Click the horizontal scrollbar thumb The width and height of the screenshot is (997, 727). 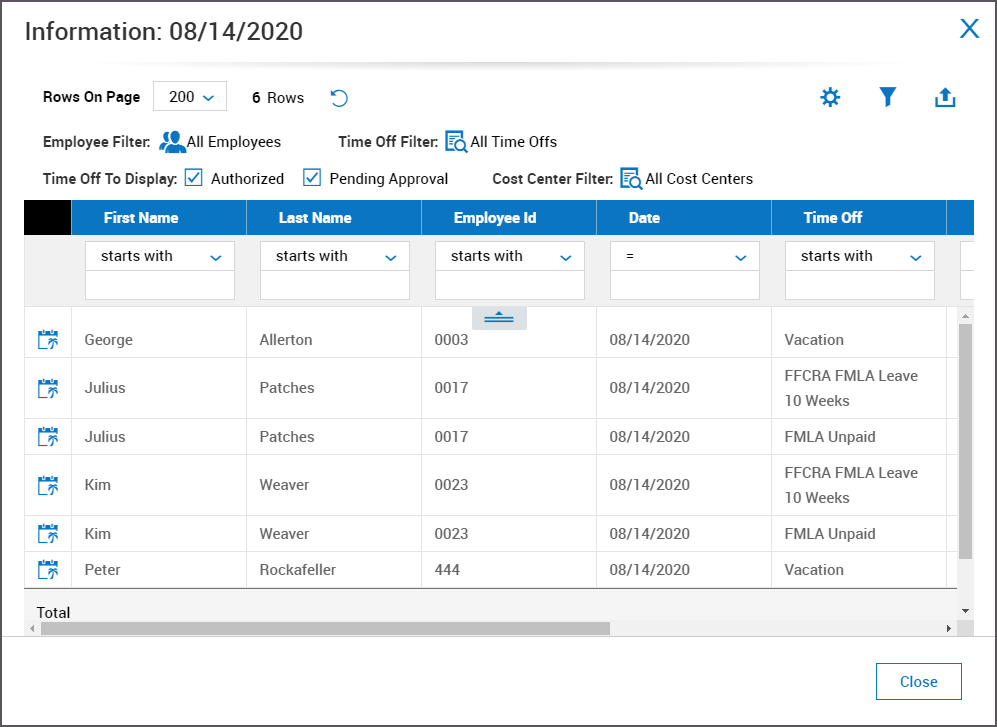325,628
